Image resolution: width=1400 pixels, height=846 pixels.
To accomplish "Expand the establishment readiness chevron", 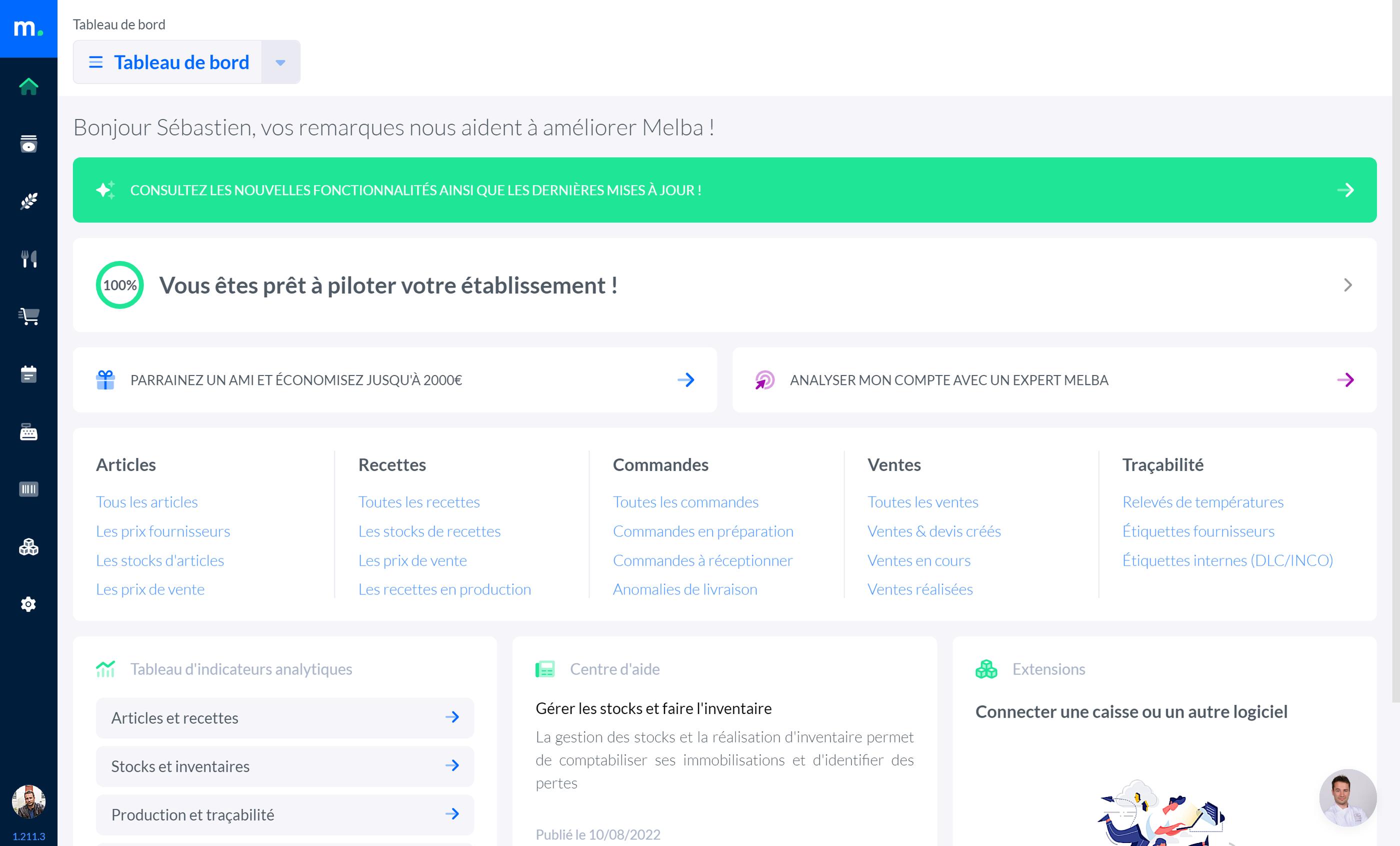I will click(1347, 284).
